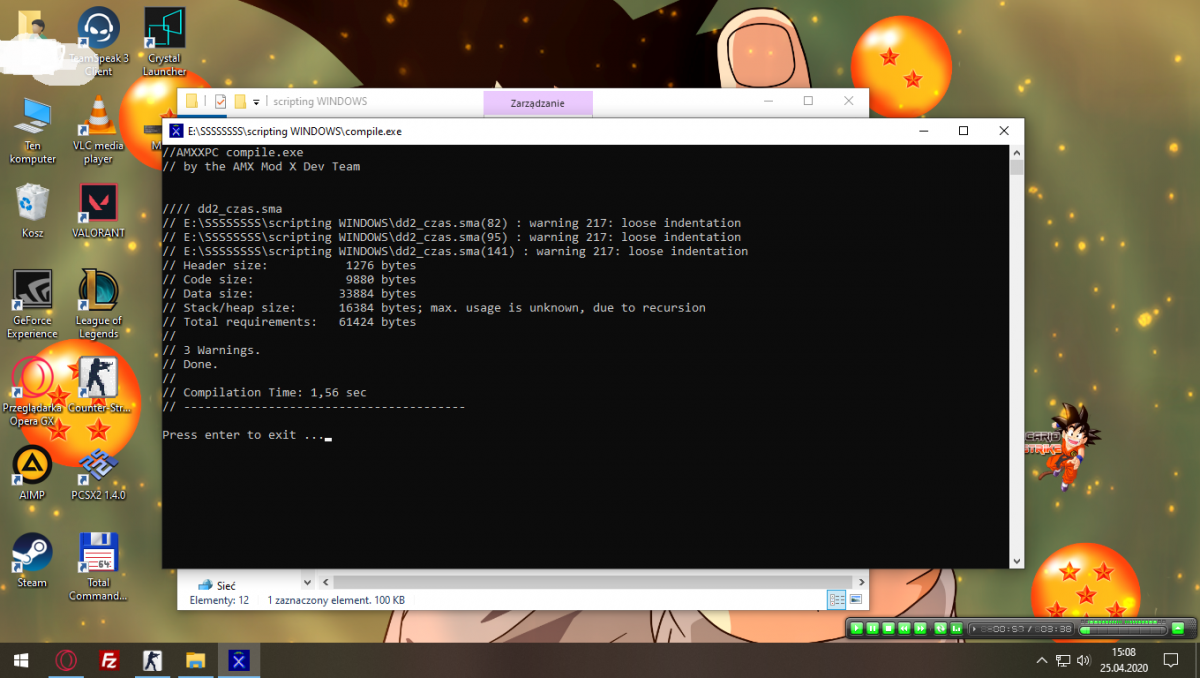Toggle repeat mode in the AIMP mini player
This screenshot has height=678, width=1200.
tap(941, 628)
